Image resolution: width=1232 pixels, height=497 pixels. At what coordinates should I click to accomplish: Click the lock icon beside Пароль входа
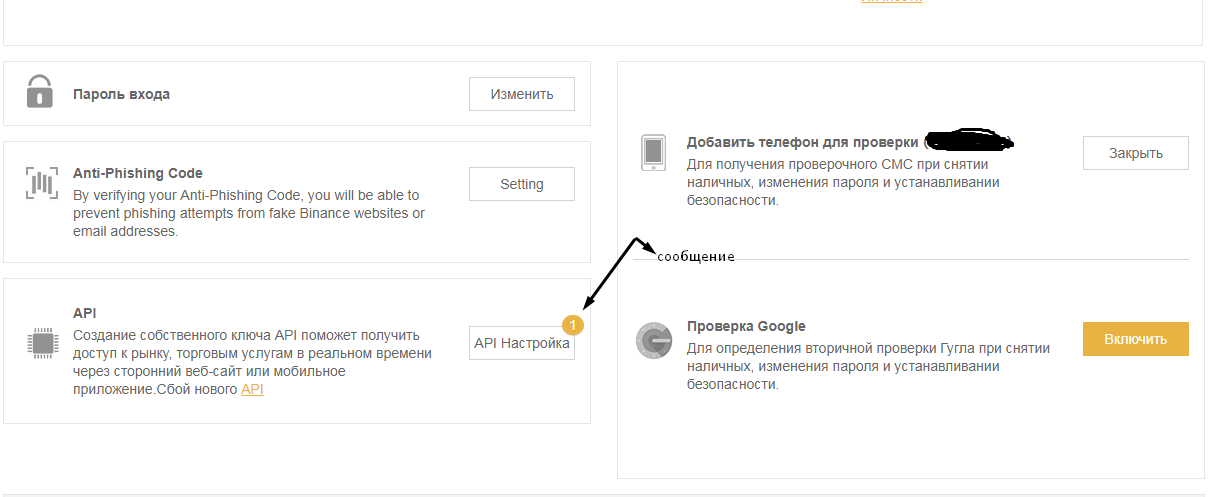coord(39,92)
